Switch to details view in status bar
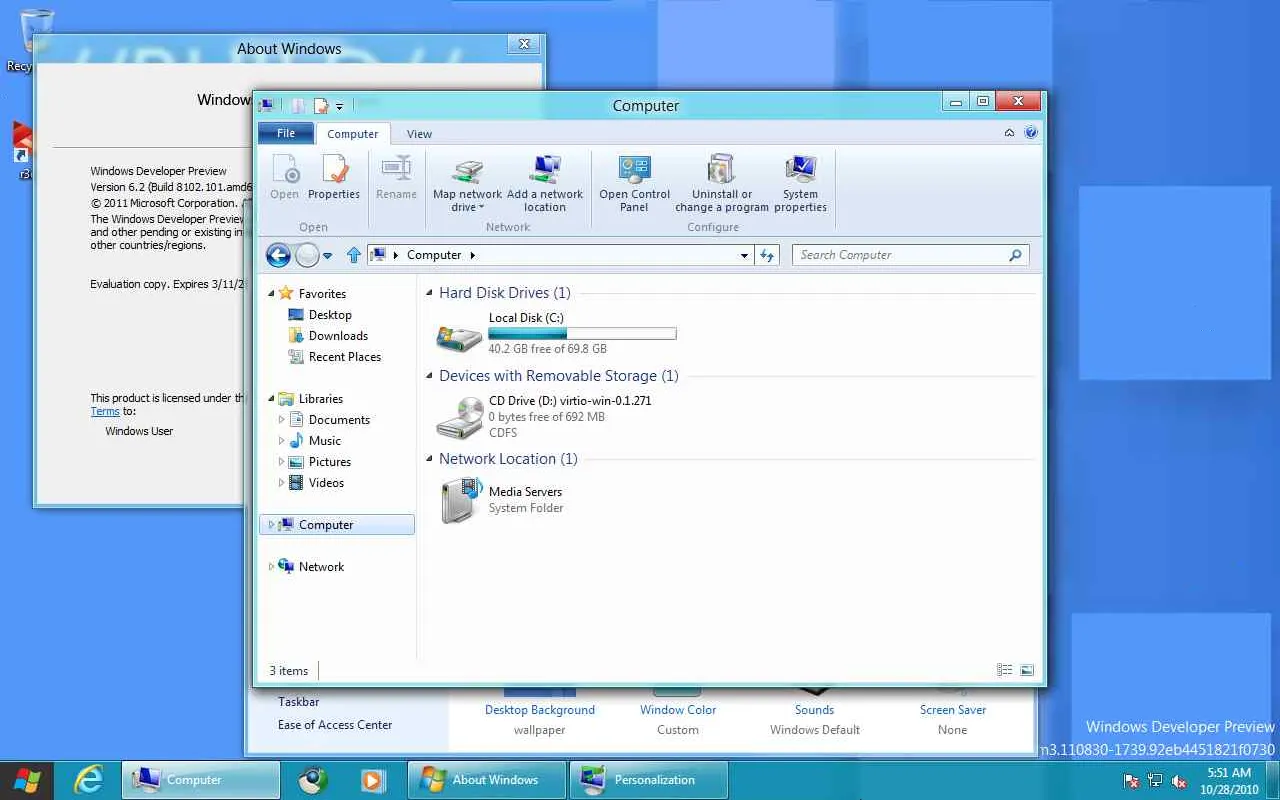Screen dimensions: 1280x800 1005,670
